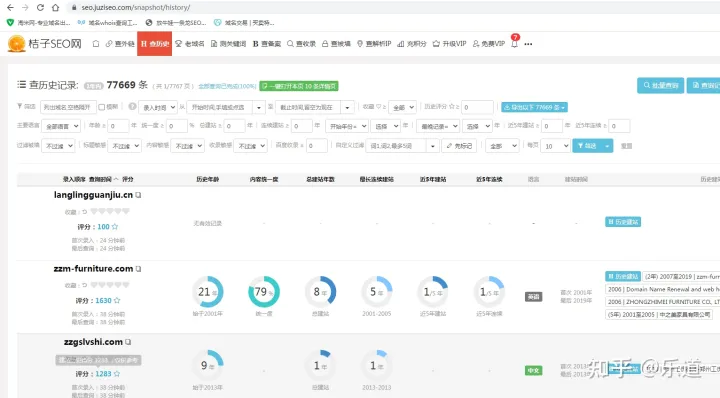720x398 pixels.
Task: Click the browser home icon
Action: coord(56,7)
